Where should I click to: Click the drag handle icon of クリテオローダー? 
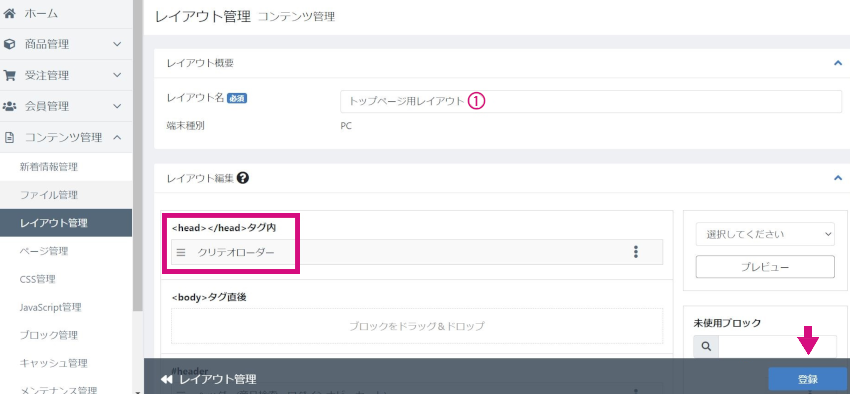[x=182, y=253]
